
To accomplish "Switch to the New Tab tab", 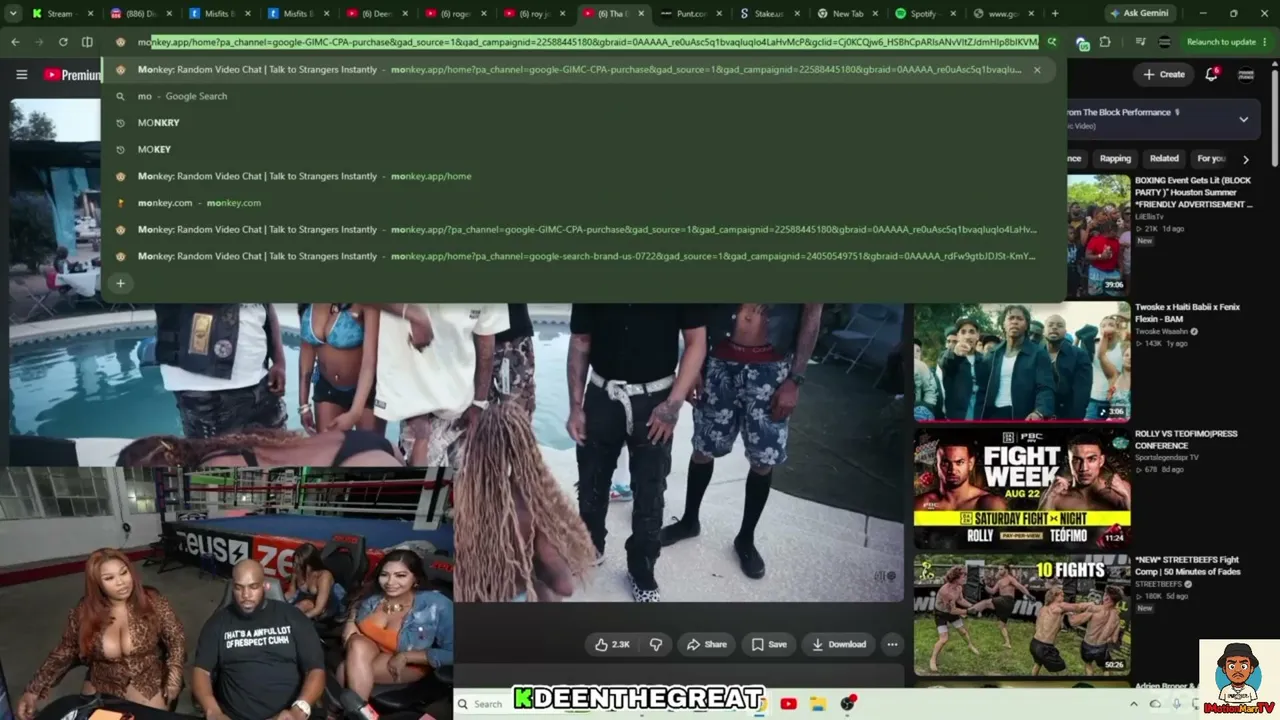I will (848, 14).
